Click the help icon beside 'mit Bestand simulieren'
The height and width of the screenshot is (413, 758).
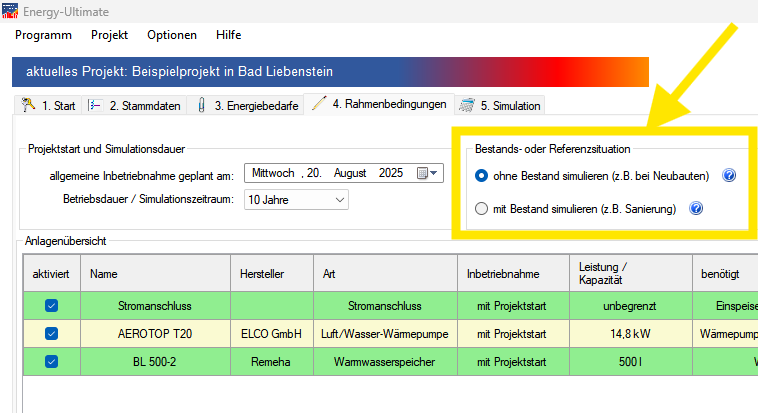pos(696,209)
